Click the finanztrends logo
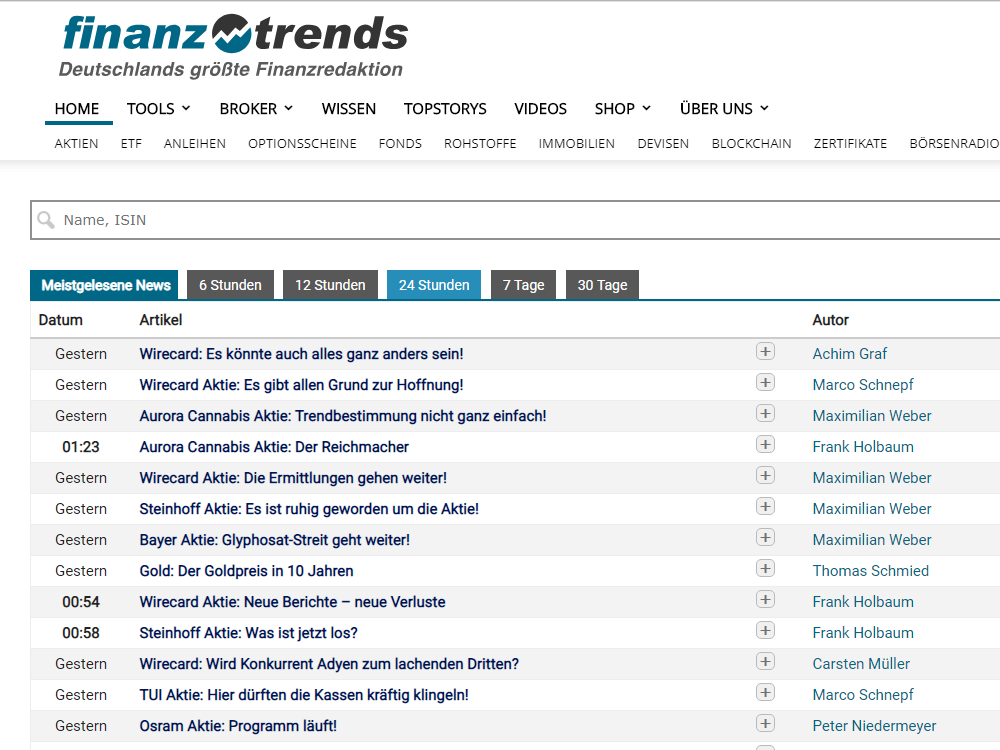Viewport: 1000px width, 750px height. tap(233, 46)
